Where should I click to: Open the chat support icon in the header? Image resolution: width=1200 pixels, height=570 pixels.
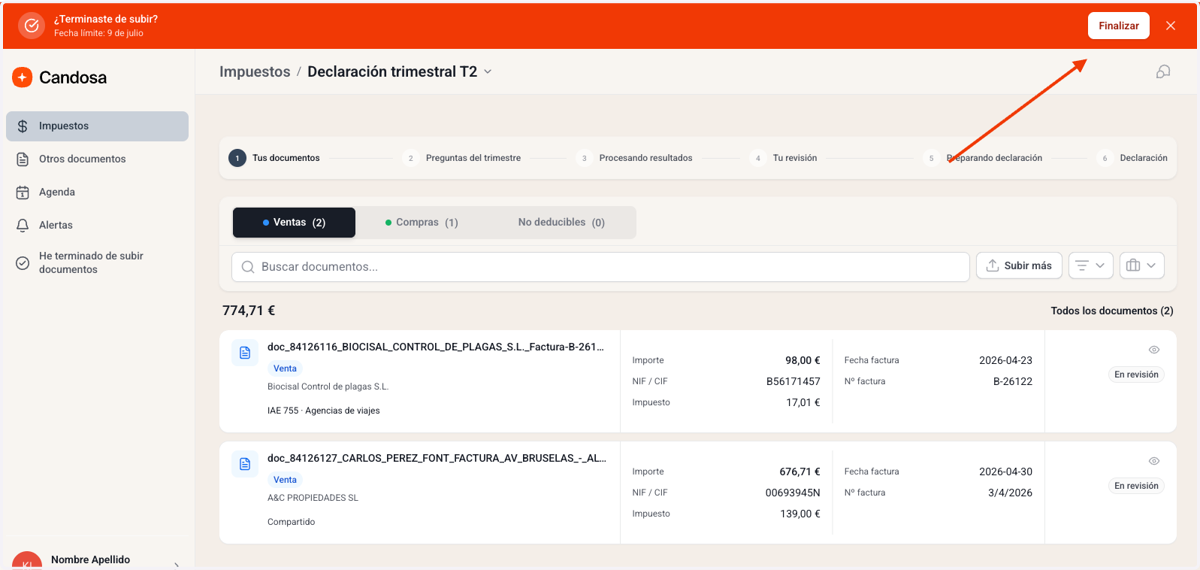coord(1163,72)
